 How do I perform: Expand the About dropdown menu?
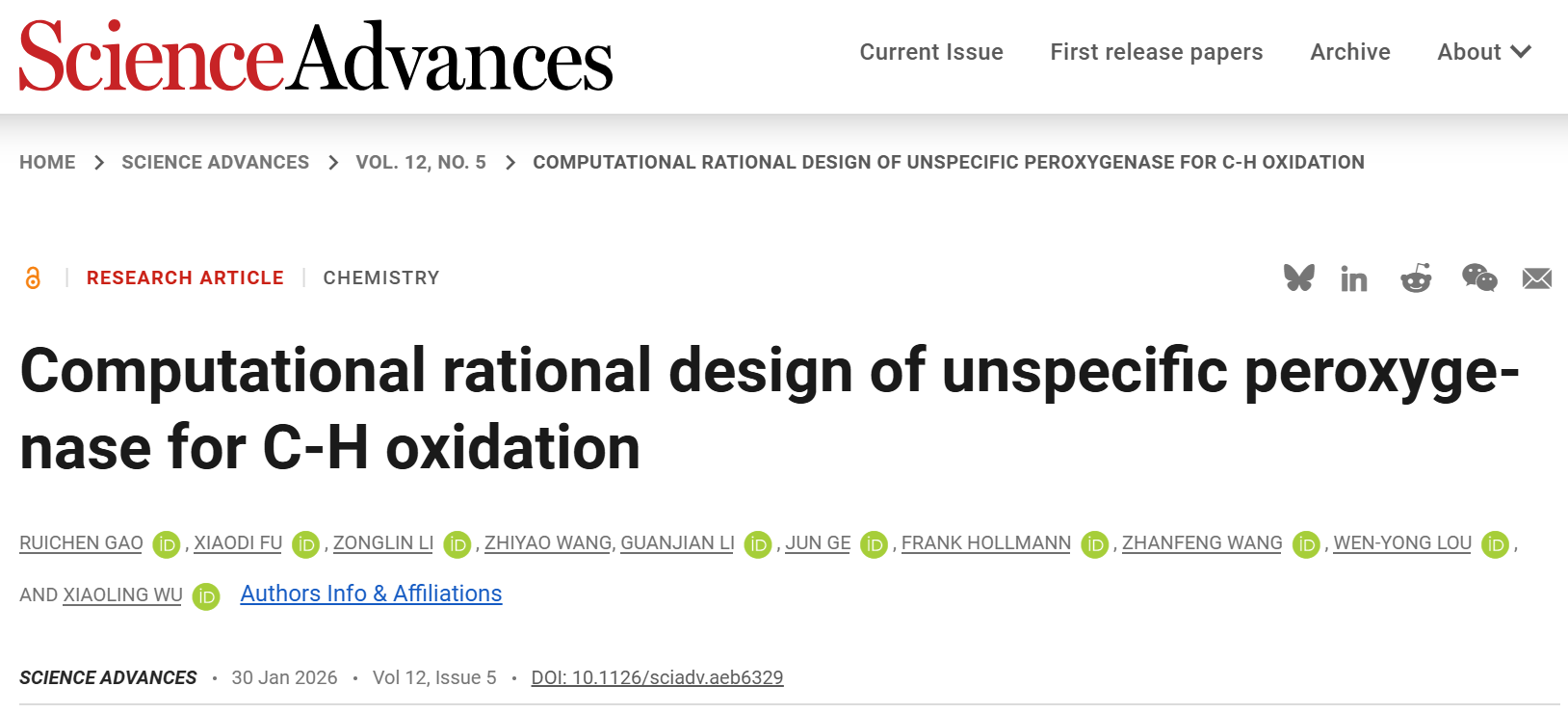[x=1483, y=52]
